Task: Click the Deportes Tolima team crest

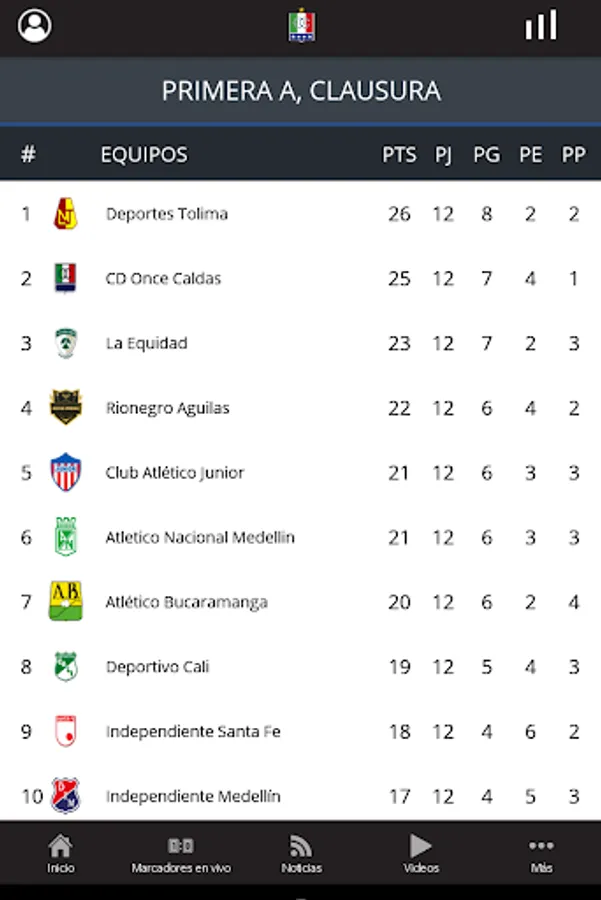Action: coord(66,214)
